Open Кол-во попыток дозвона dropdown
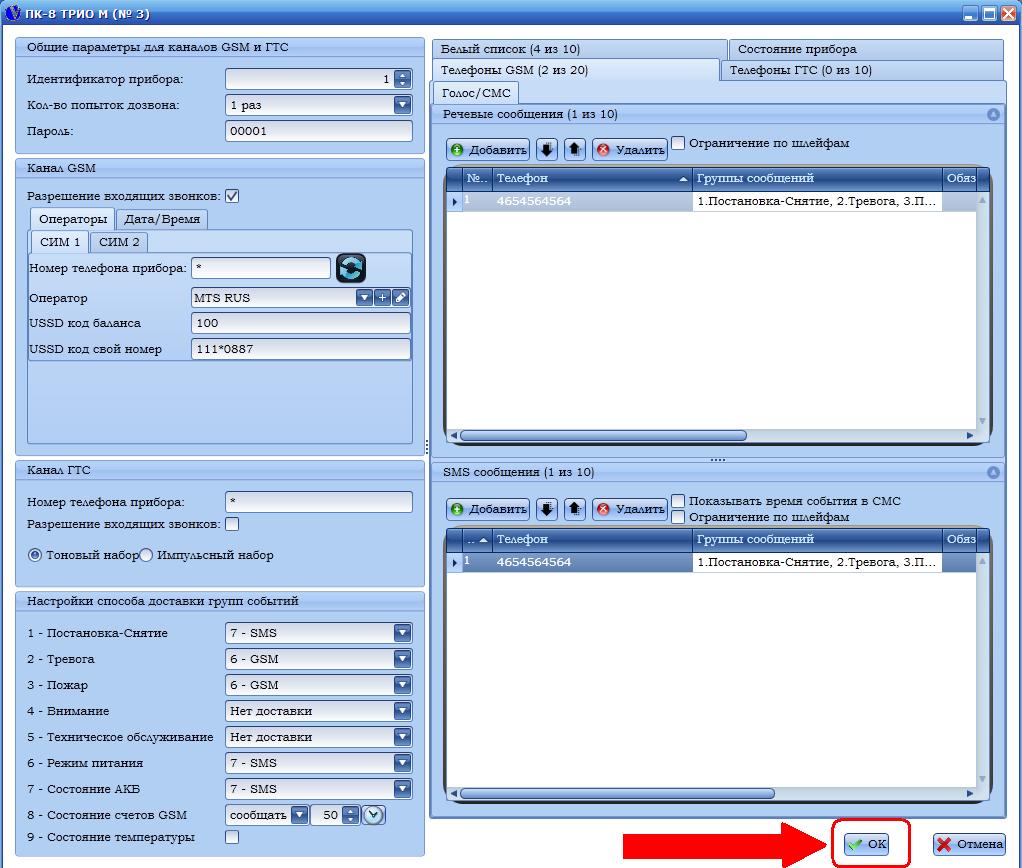This screenshot has width=1022, height=868. click(x=402, y=105)
